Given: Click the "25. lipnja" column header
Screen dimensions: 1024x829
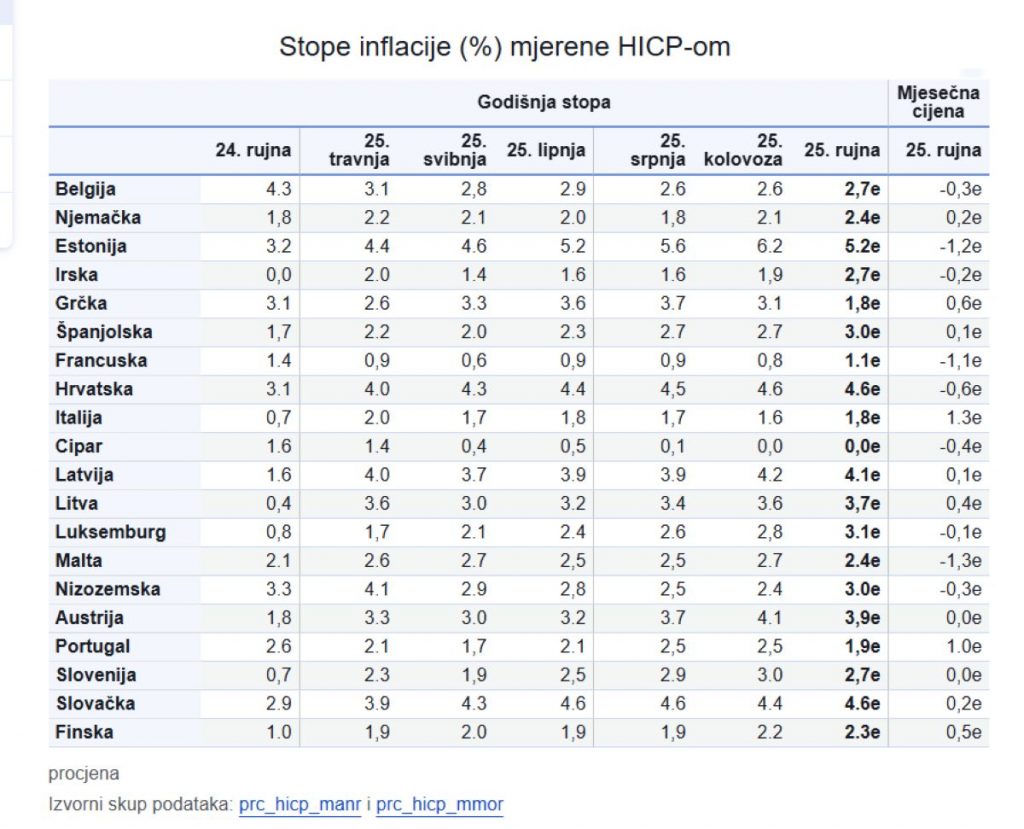Looking at the screenshot, I should tap(546, 151).
